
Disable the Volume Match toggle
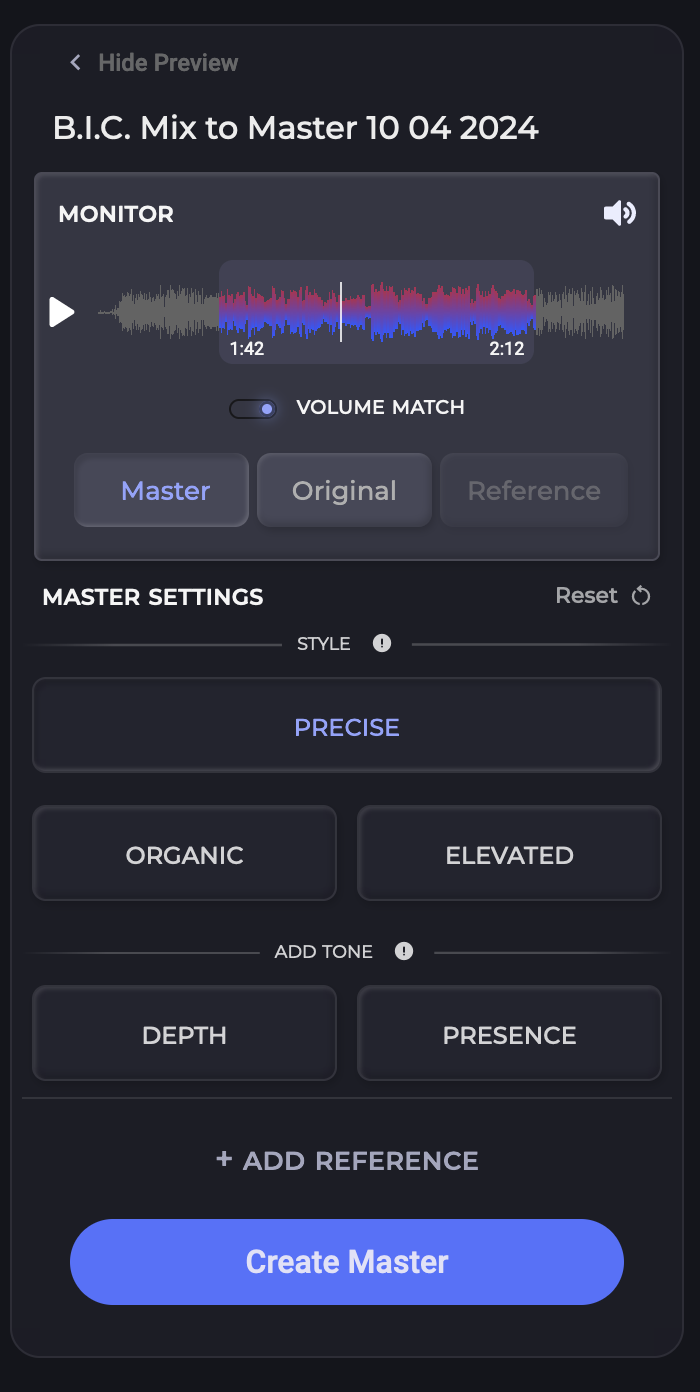click(x=253, y=408)
